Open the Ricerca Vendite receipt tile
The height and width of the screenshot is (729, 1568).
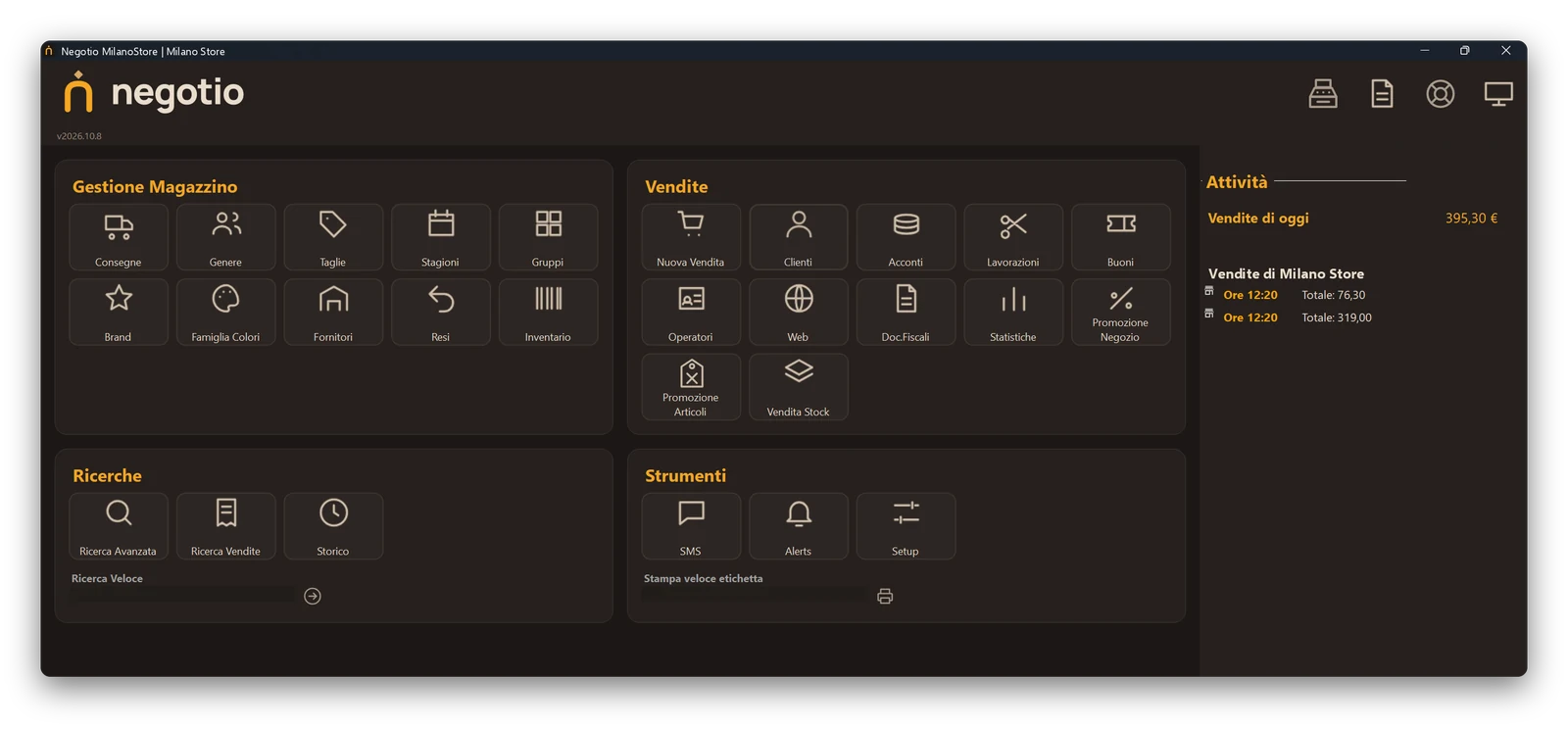[225, 526]
